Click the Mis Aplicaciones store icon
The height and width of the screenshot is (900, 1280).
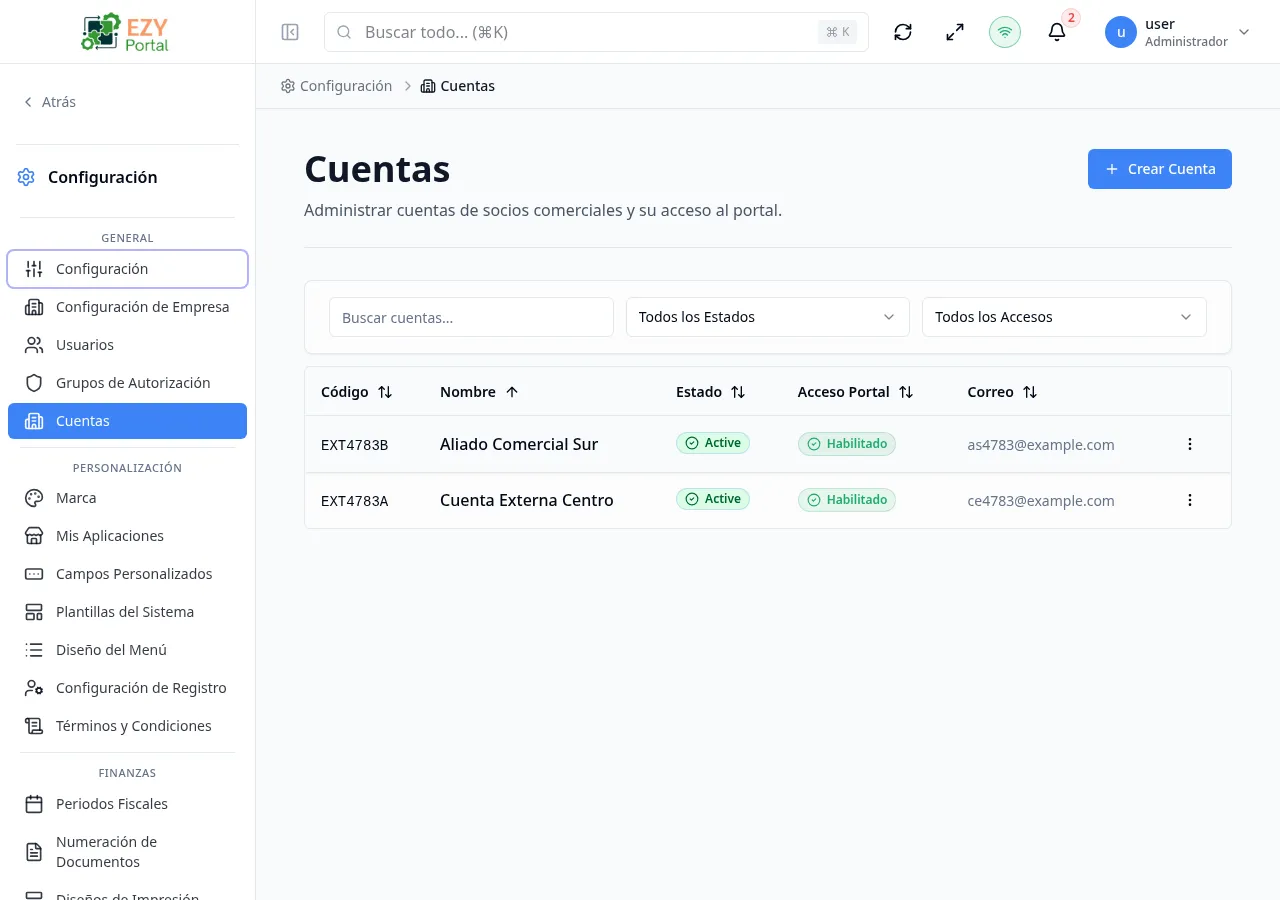[34, 536]
